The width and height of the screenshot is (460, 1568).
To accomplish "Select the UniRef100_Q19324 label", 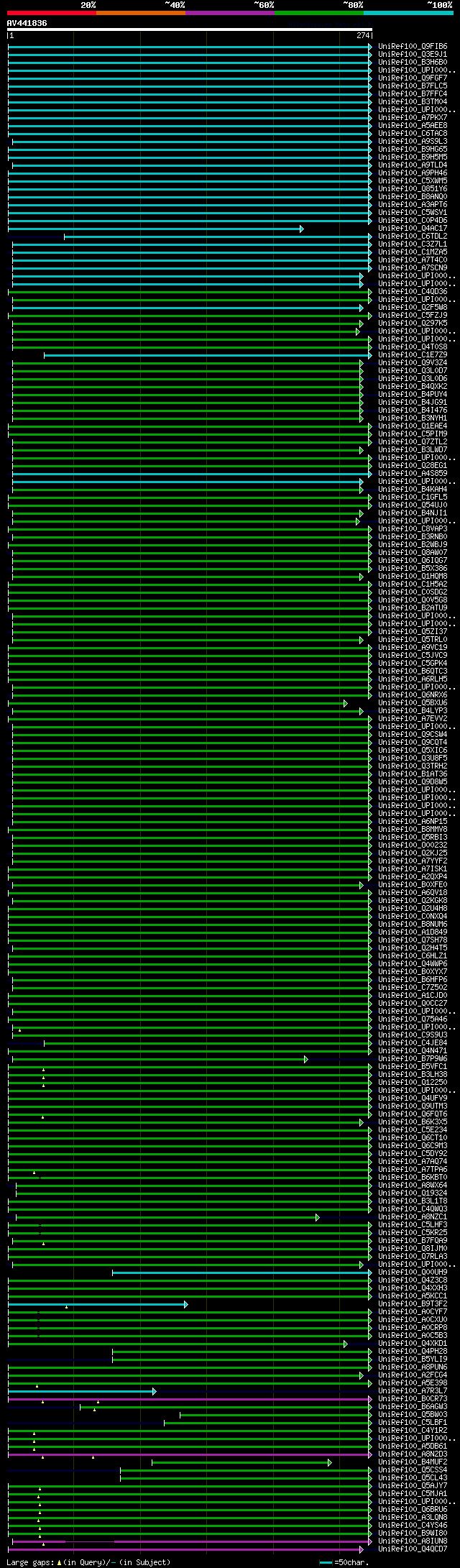I will coord(413,1193).
